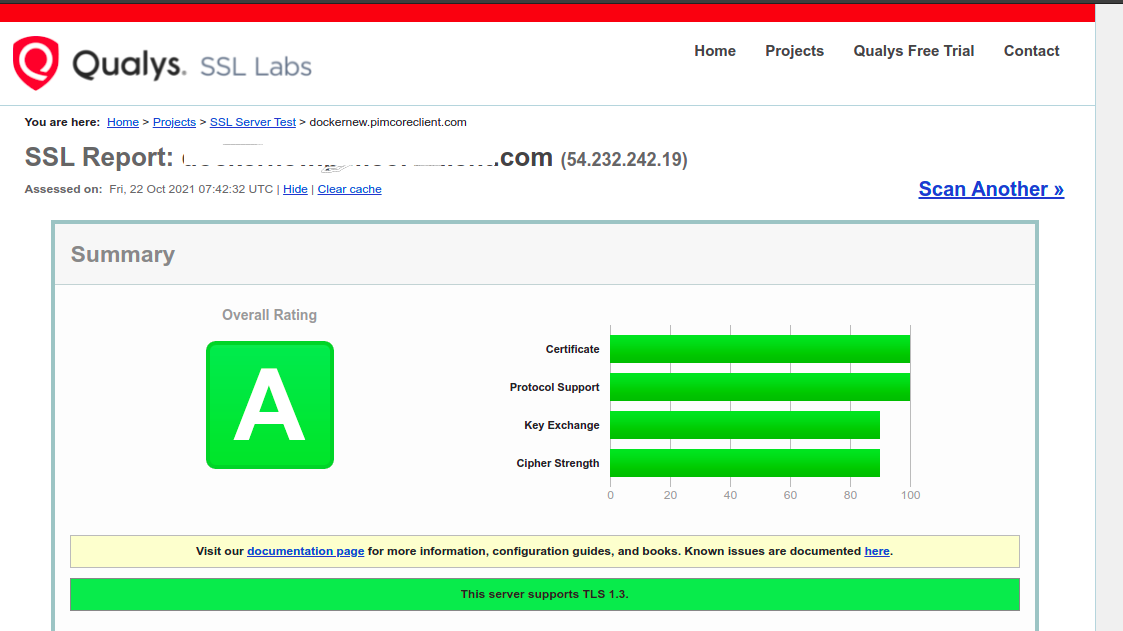Click the 'Protocol Support' chart label
This screenshot has height=631, width=1123.
[x=554, y=387]
